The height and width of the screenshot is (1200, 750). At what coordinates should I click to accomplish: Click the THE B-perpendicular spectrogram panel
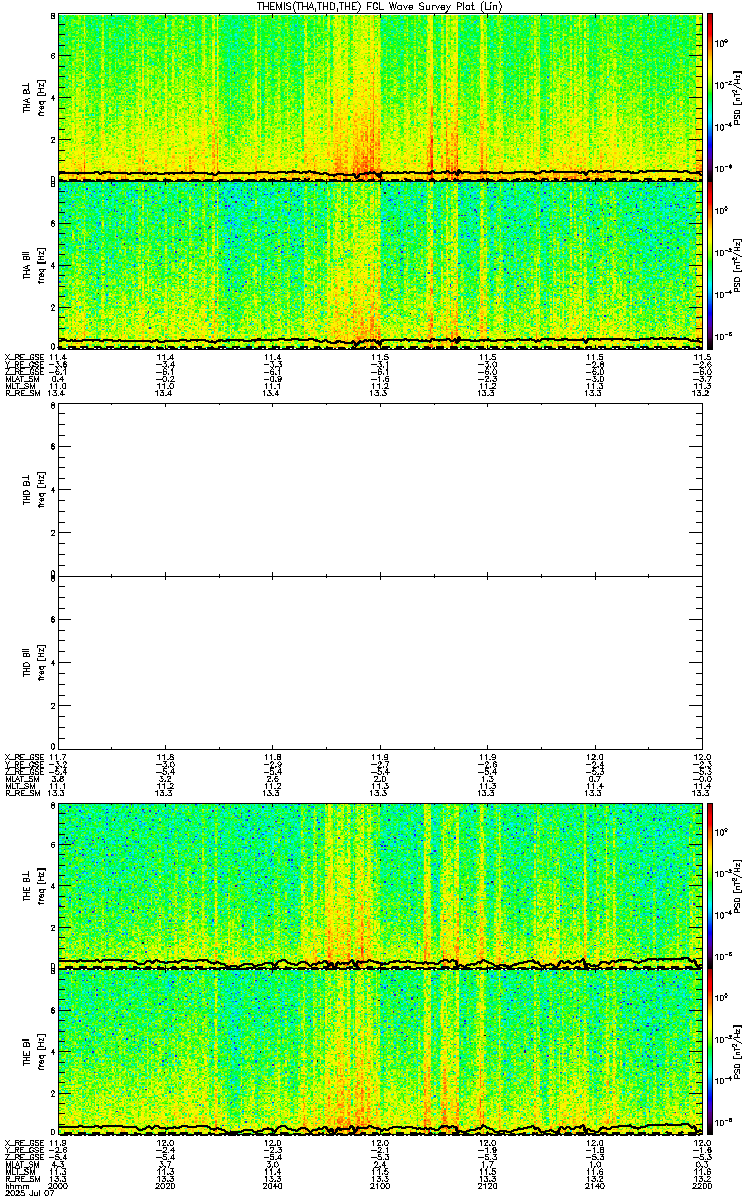click(x=379, y=886)
